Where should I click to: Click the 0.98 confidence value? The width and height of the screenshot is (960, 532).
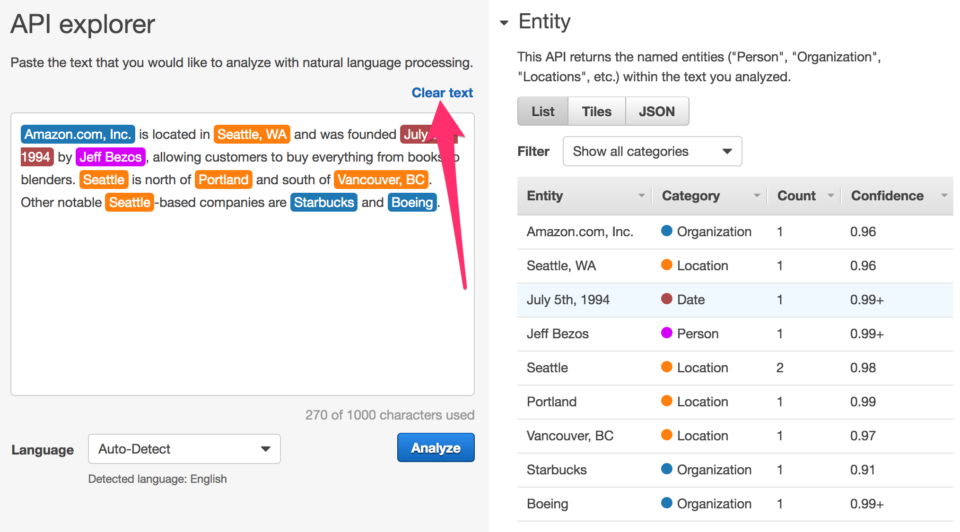pos(863,368)
